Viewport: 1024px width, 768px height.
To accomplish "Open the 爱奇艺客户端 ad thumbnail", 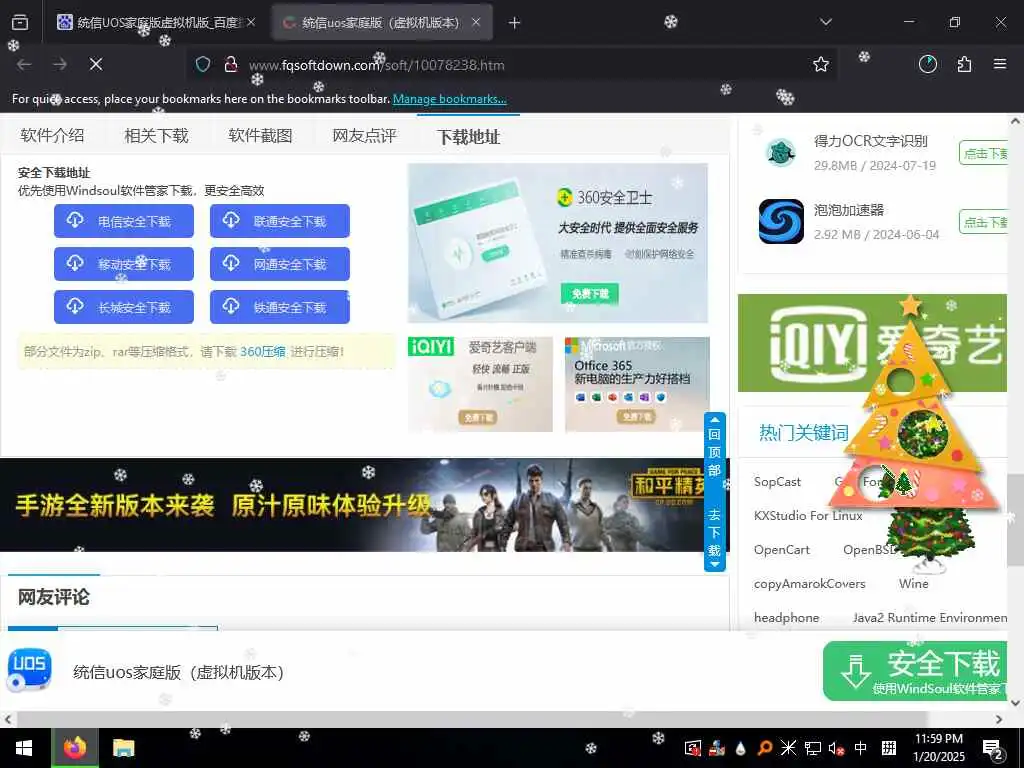I will [x=480, y=384].
